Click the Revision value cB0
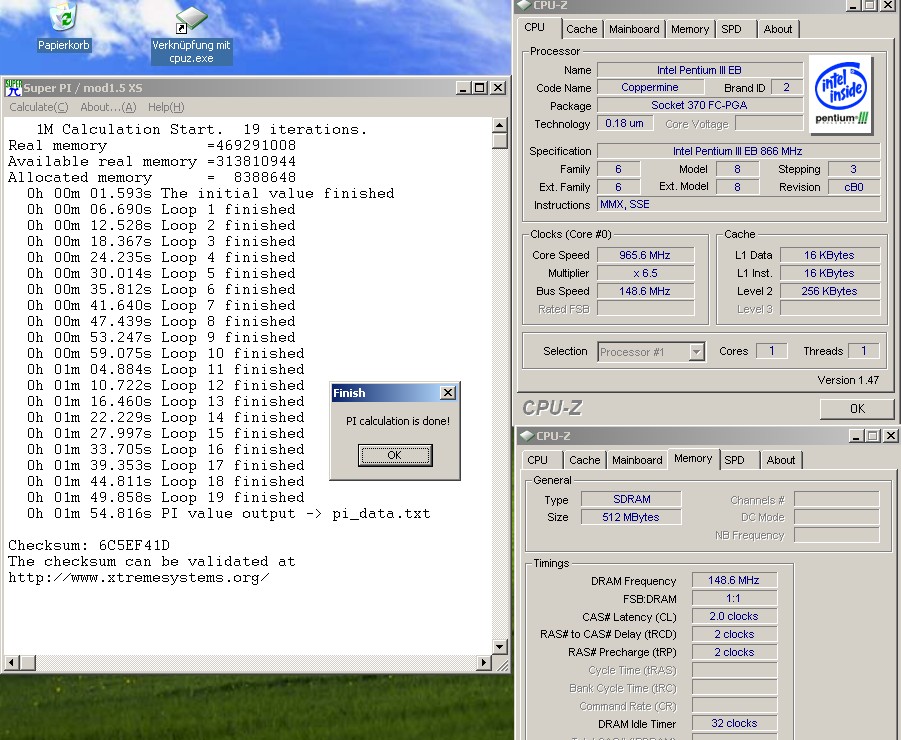The width and height of the screenshot is (901, 740). point(853,187)
